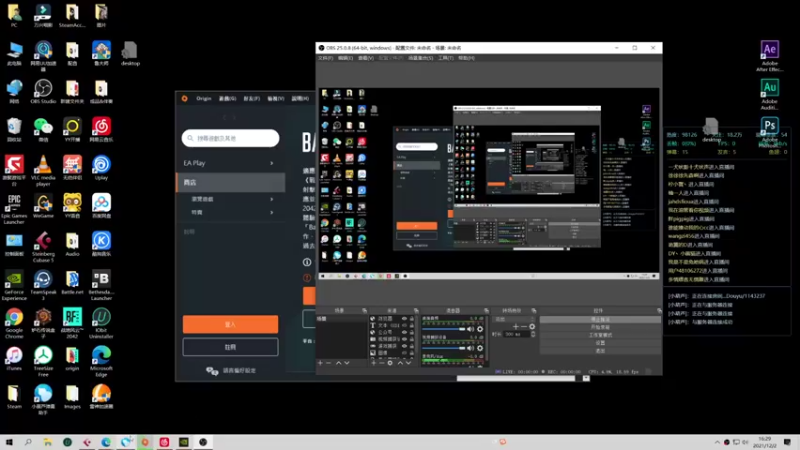Viewport: 800px width, 450px height.
Task: Toggle the lock on 公众号 source
Action: [412, 332]
